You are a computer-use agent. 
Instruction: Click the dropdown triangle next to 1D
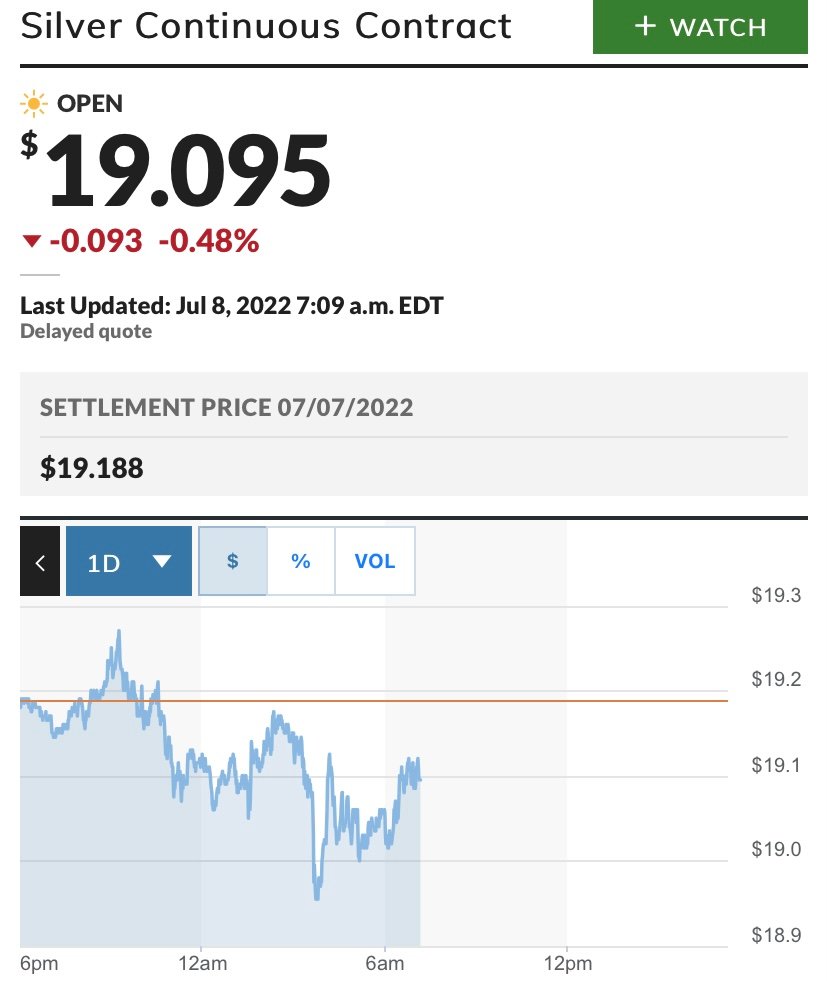[x=162, y=561]
